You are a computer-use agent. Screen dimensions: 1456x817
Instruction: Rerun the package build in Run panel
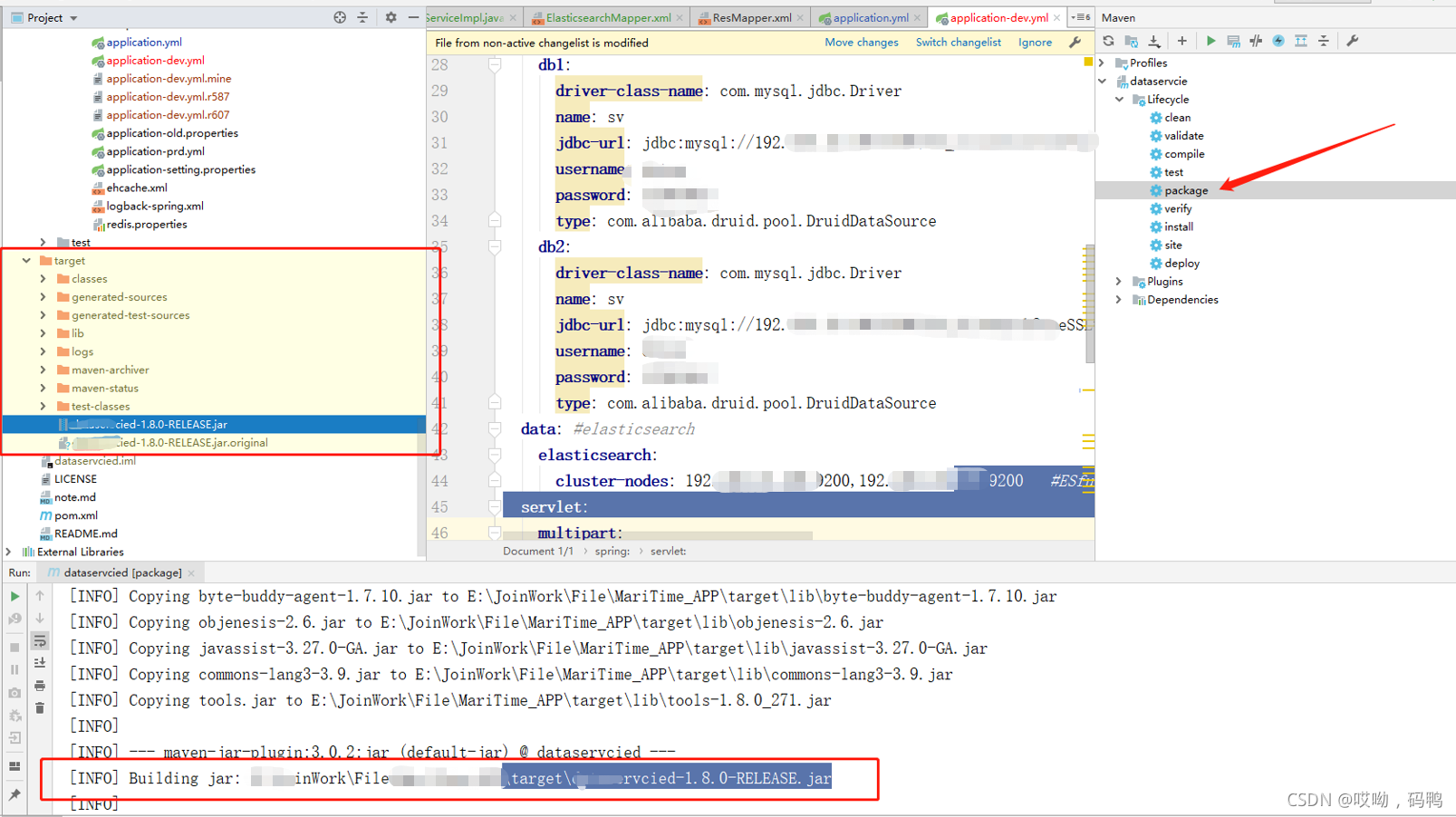[x=14, y=597]
